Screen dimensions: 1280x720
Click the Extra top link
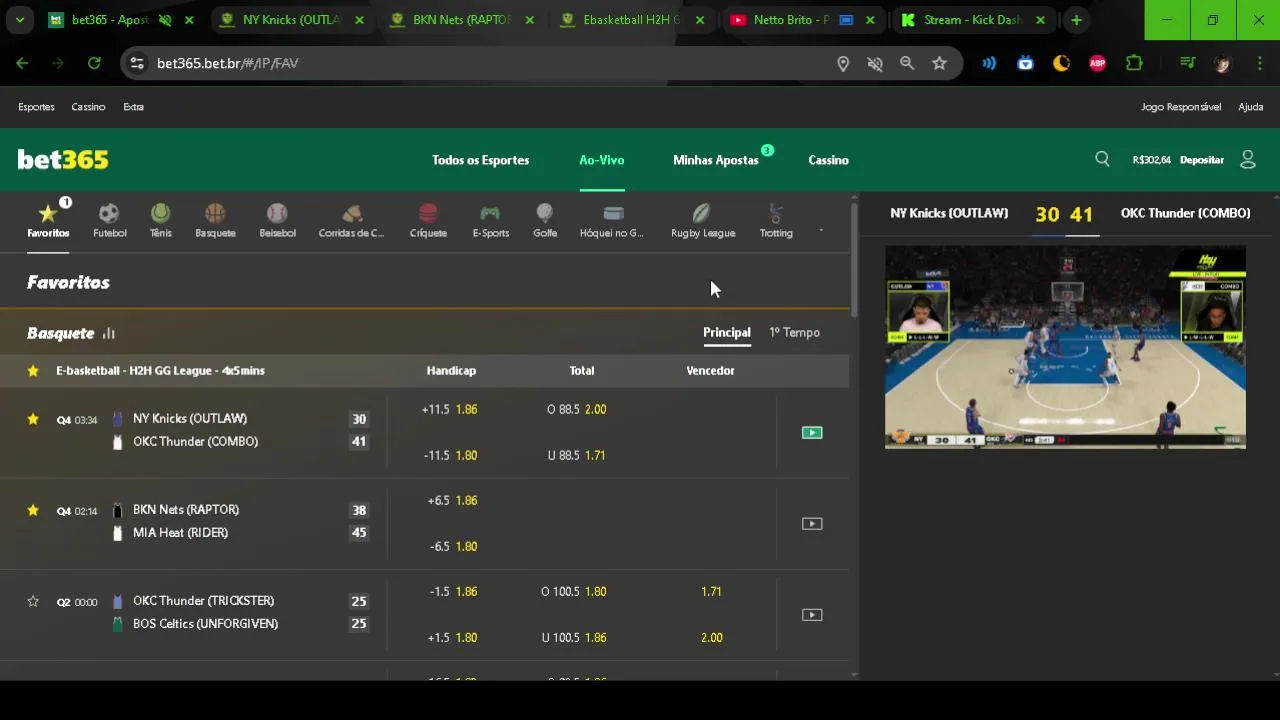coord(133,107)
